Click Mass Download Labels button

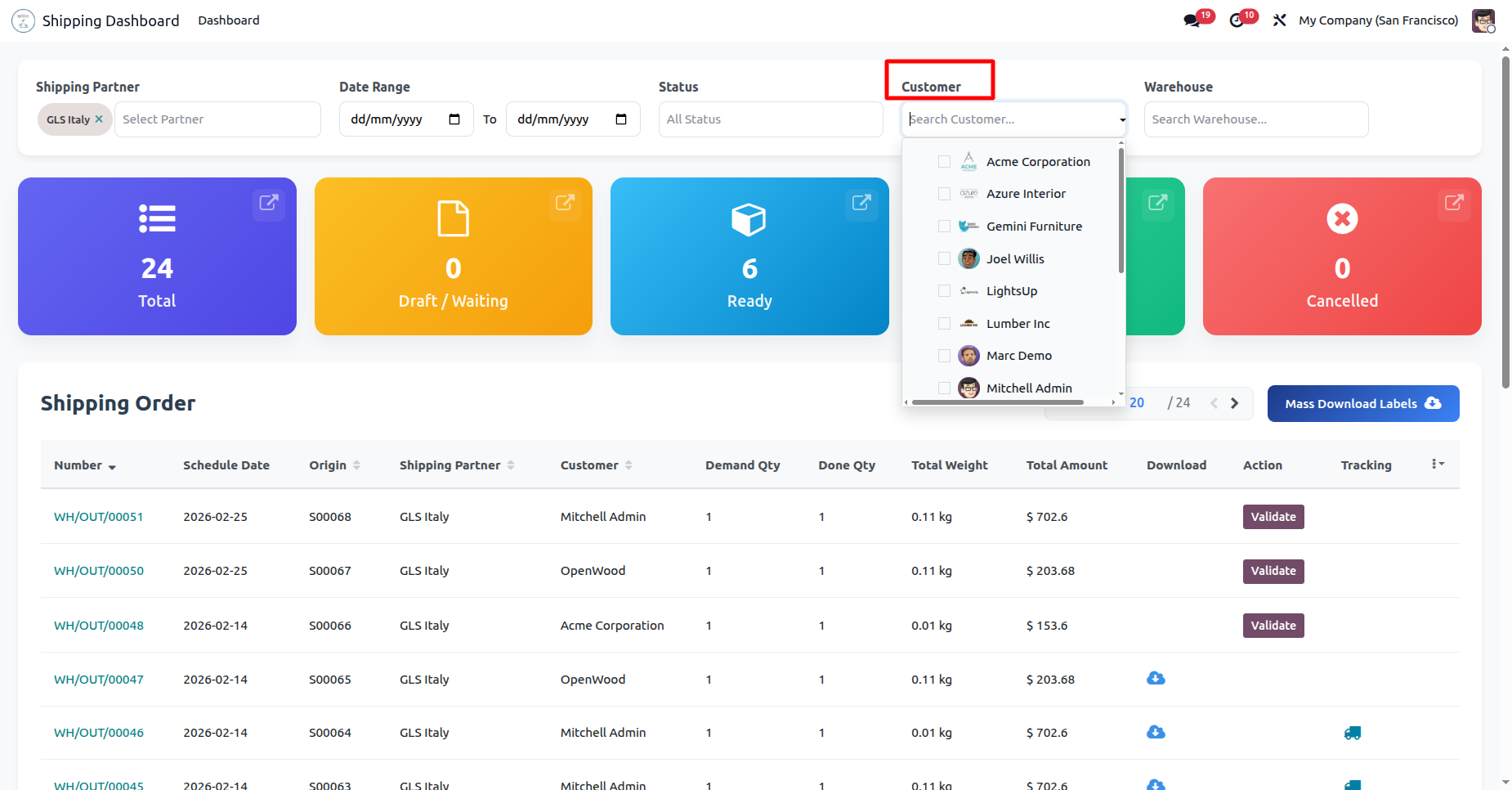(1362, 404)
